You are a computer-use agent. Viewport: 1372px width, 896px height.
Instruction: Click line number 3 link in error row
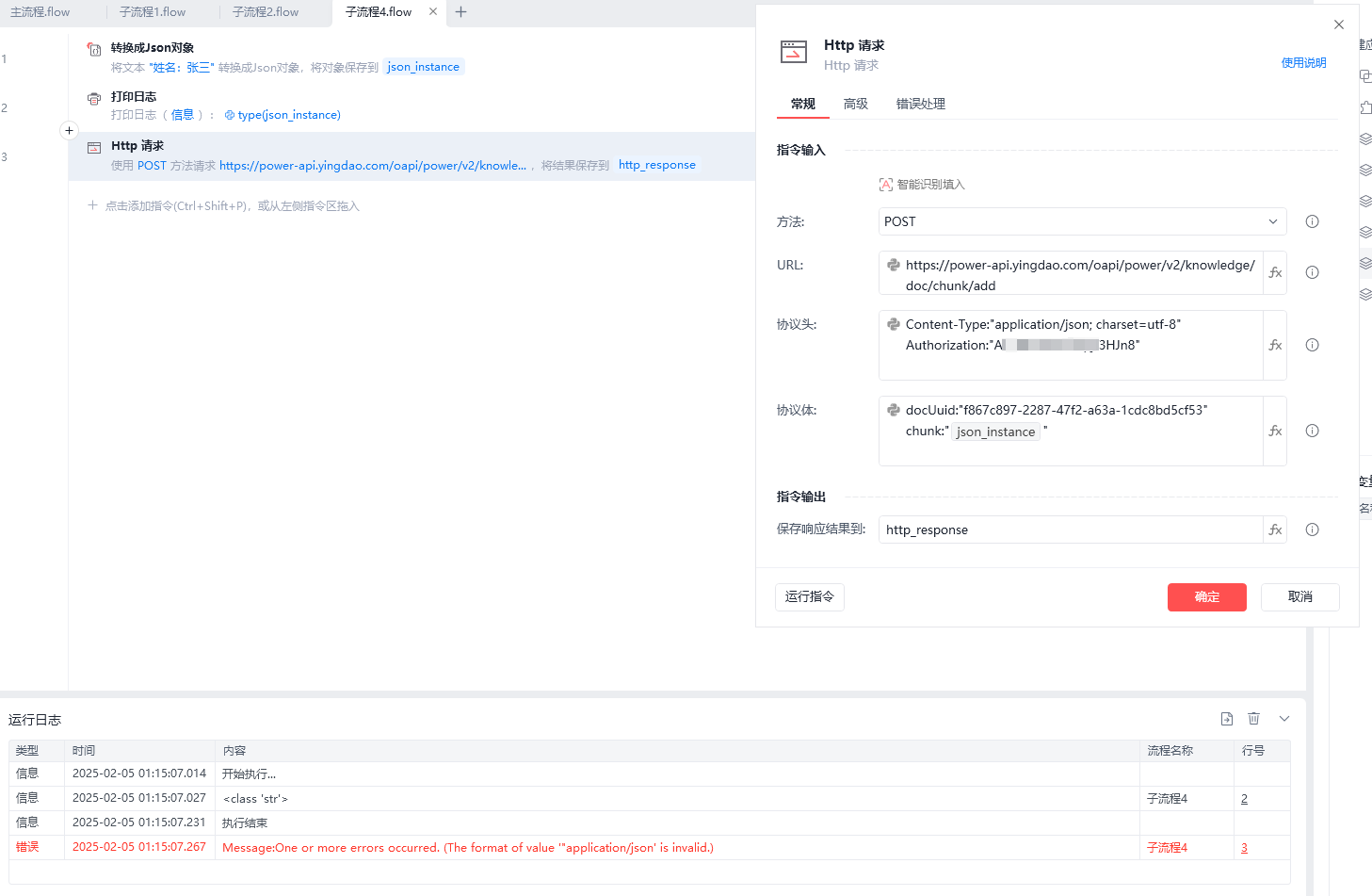coord(1244,848)
